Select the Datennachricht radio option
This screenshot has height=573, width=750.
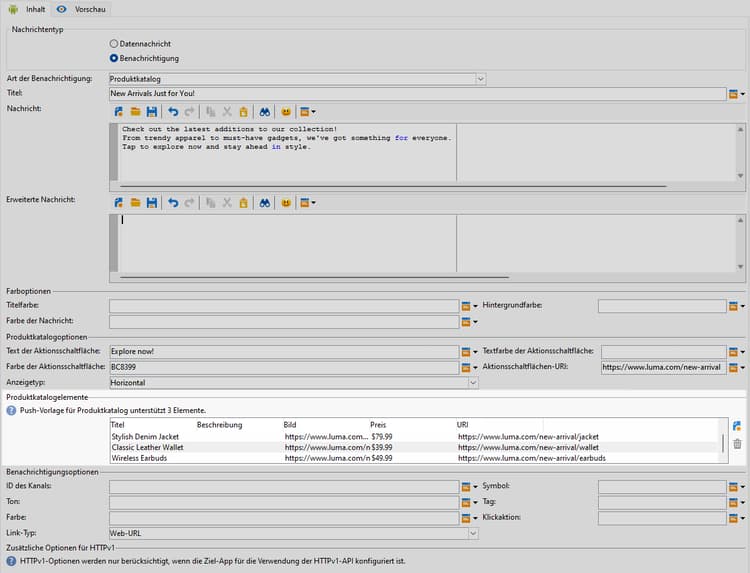114,44
